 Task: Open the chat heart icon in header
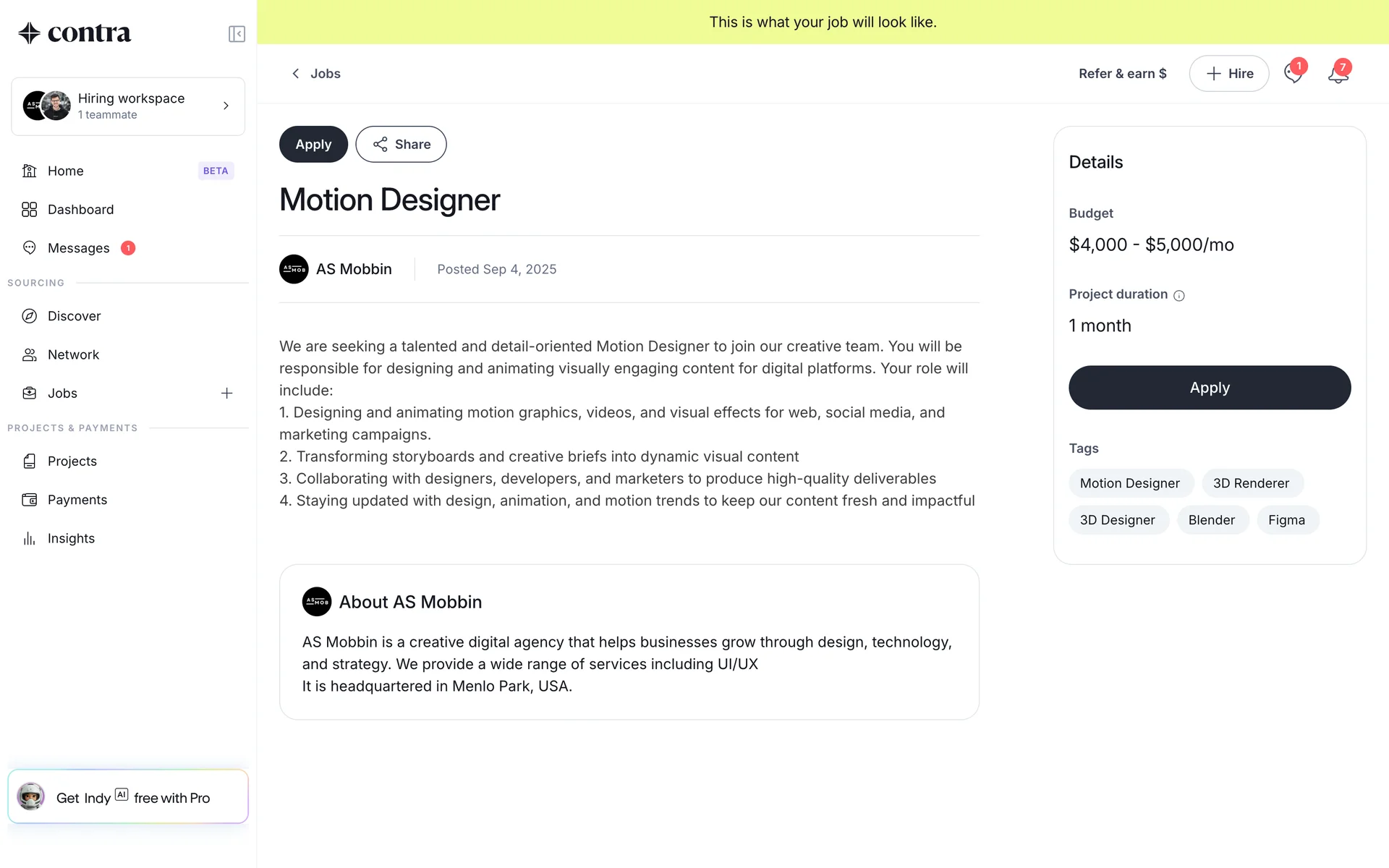coord(1293,74)
